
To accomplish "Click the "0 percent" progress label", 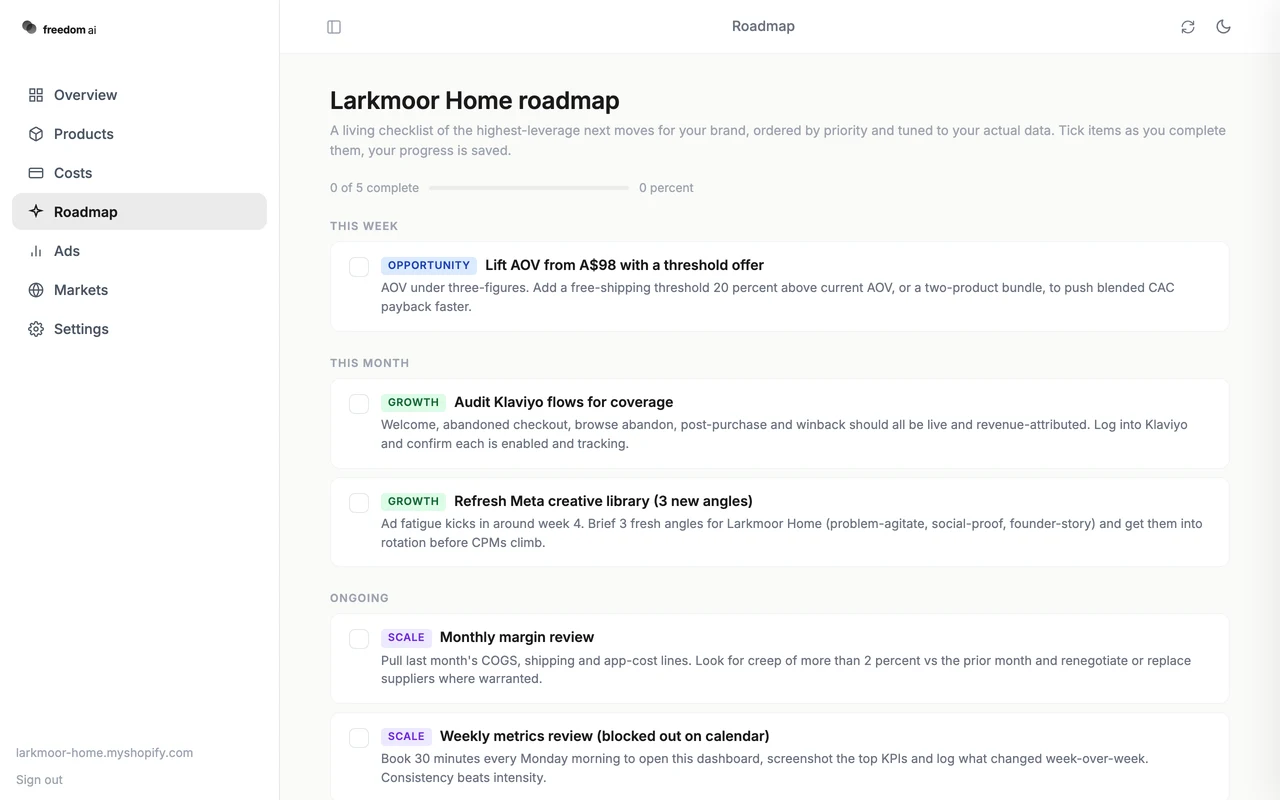I will 666,188.
